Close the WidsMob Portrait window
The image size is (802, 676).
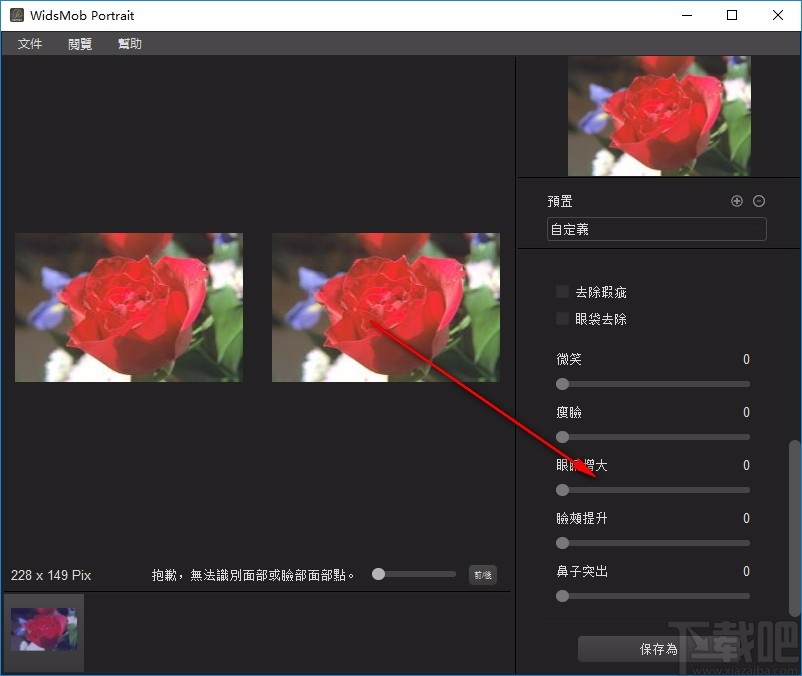tap(777, 15)
